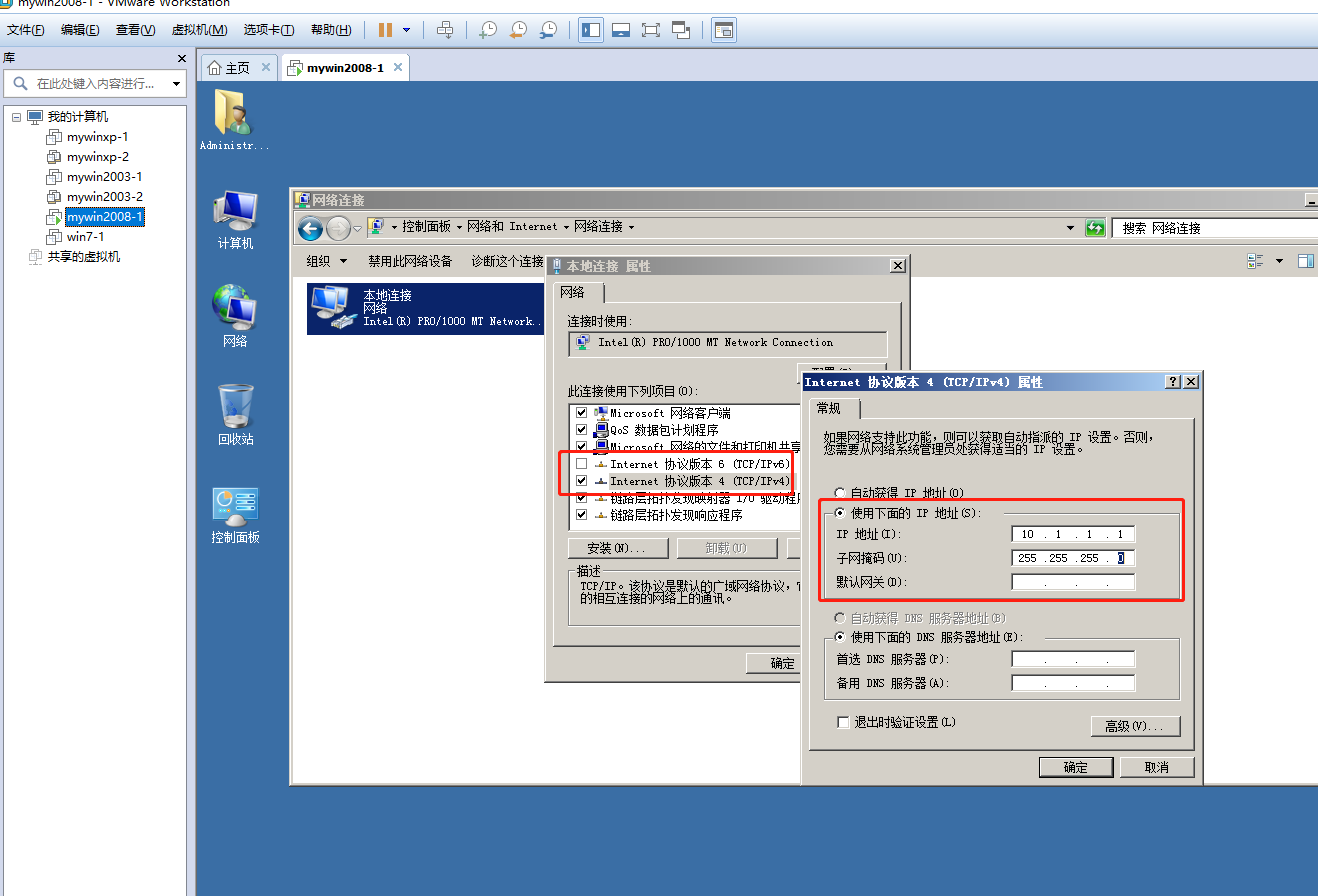Click the take snapshot icon

(487, 30)
